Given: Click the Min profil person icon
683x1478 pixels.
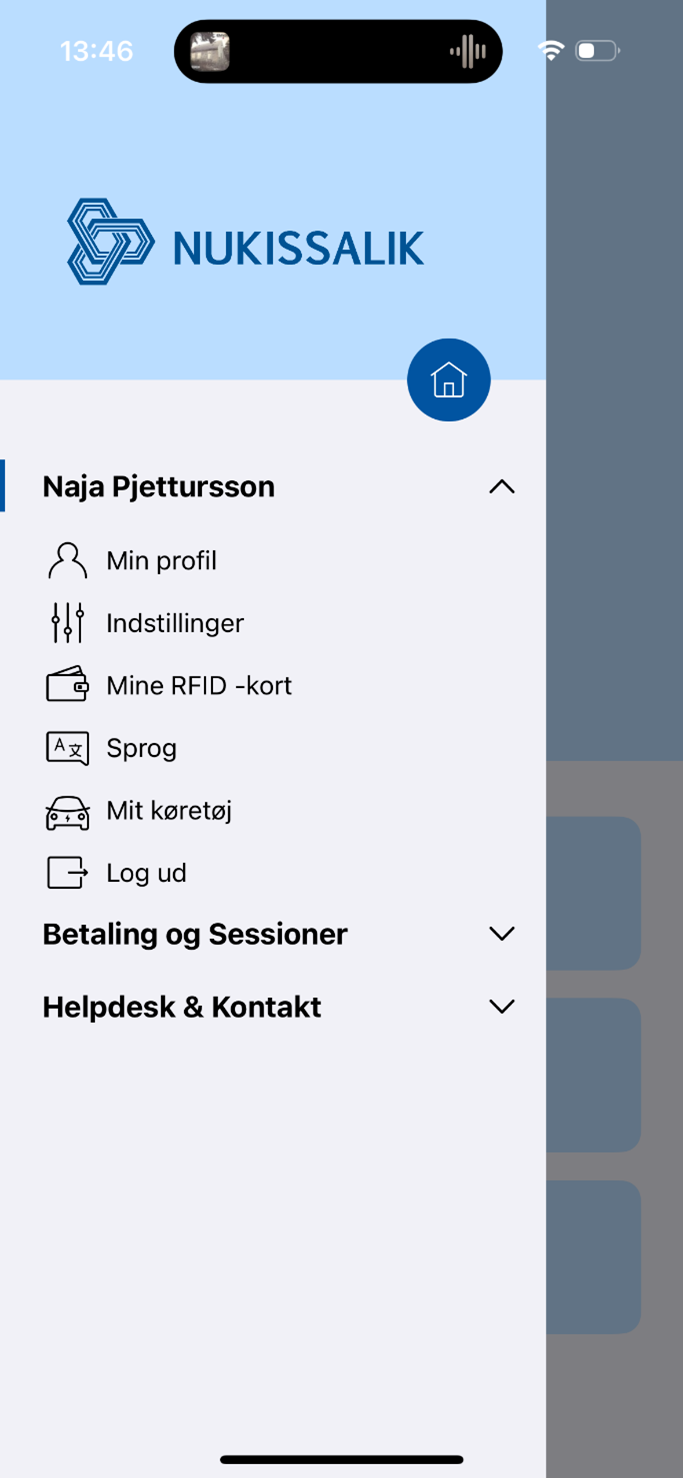Looking at the screenshot, I should point(67,561).
